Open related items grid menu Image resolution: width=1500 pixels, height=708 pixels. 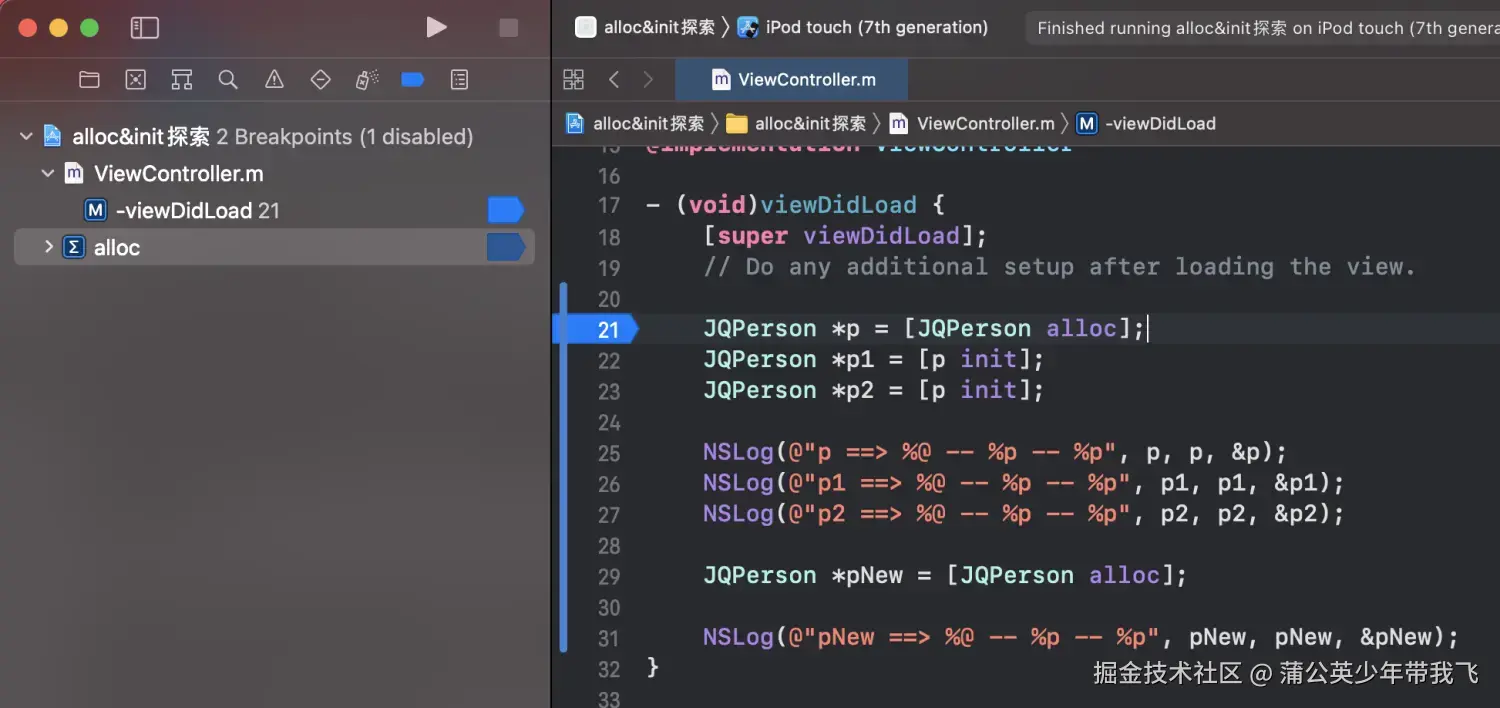click(x=573, y=79)
